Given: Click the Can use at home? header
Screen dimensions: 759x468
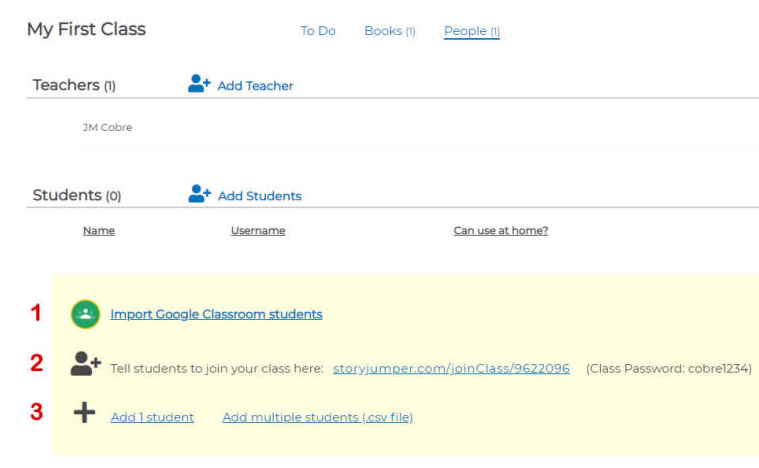Looking at the screenshot, I should pos(500,231).
